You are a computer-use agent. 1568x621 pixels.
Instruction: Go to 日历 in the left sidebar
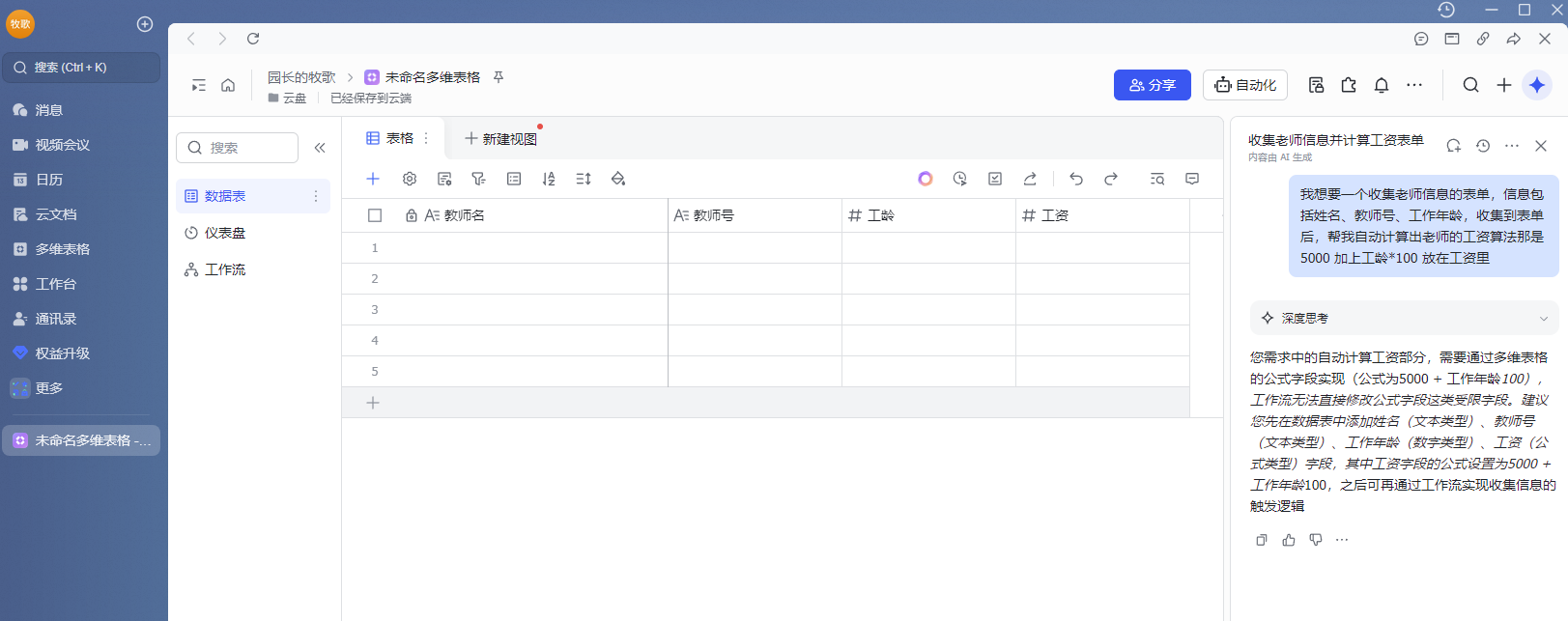click(49, 180)
